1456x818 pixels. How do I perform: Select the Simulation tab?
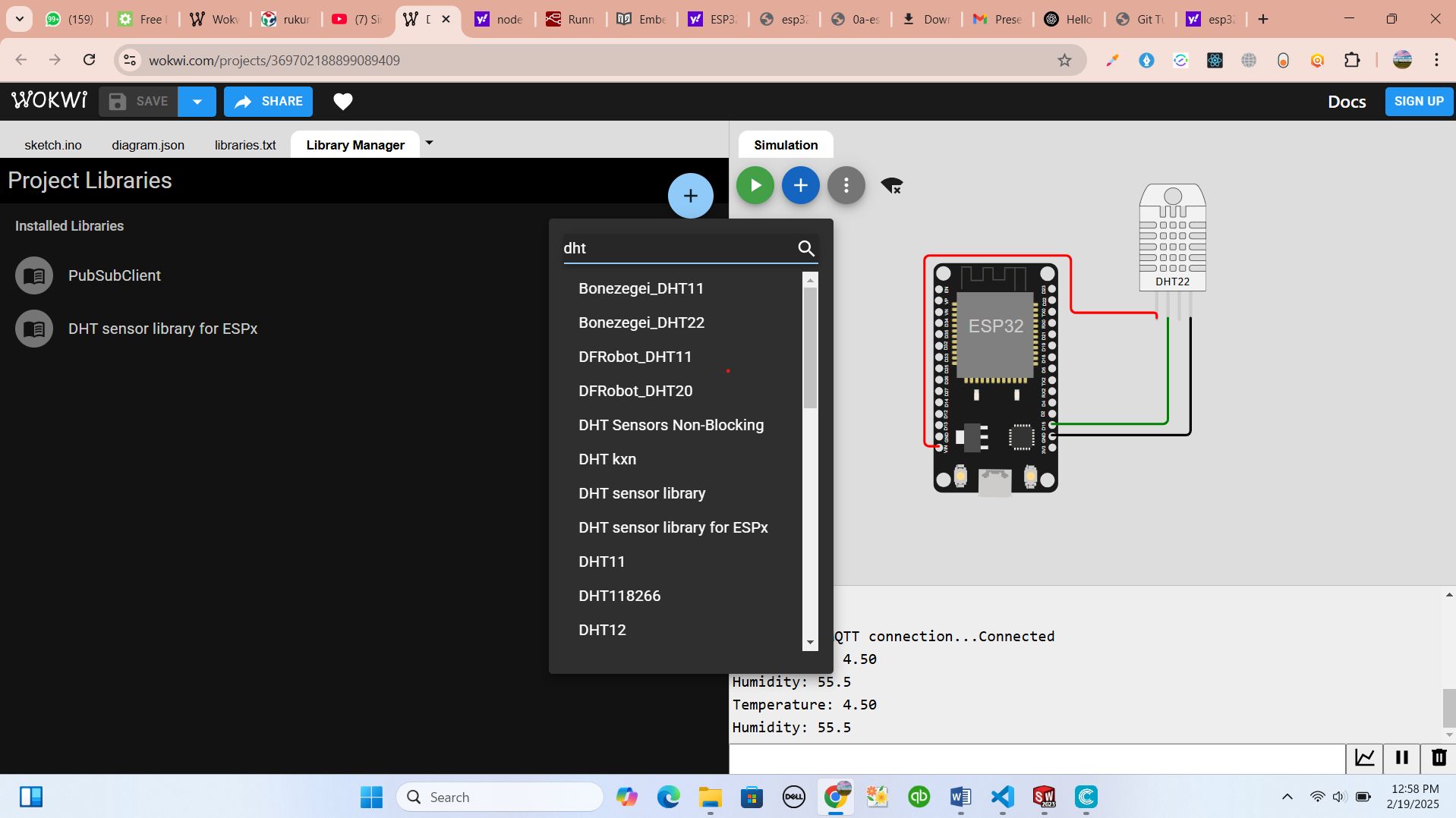pos(786,145)
